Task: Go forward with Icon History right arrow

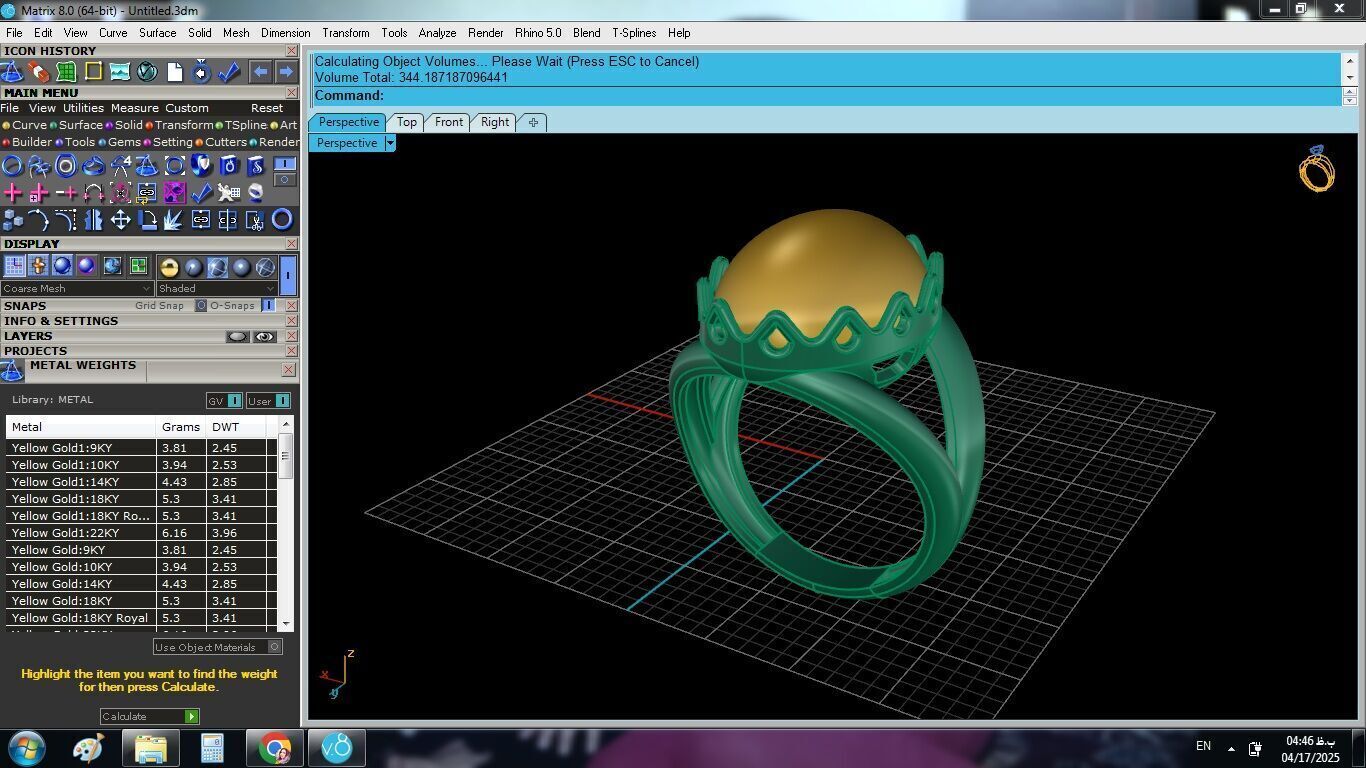Action: pyautogui.click(x=286, y=72)
